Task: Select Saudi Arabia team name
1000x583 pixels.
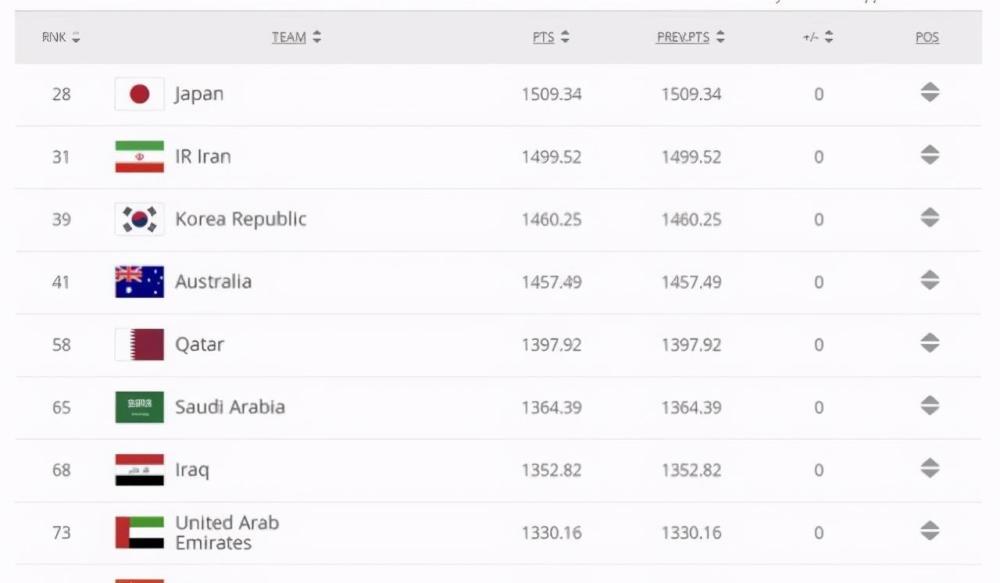Action: coord(230,407)
